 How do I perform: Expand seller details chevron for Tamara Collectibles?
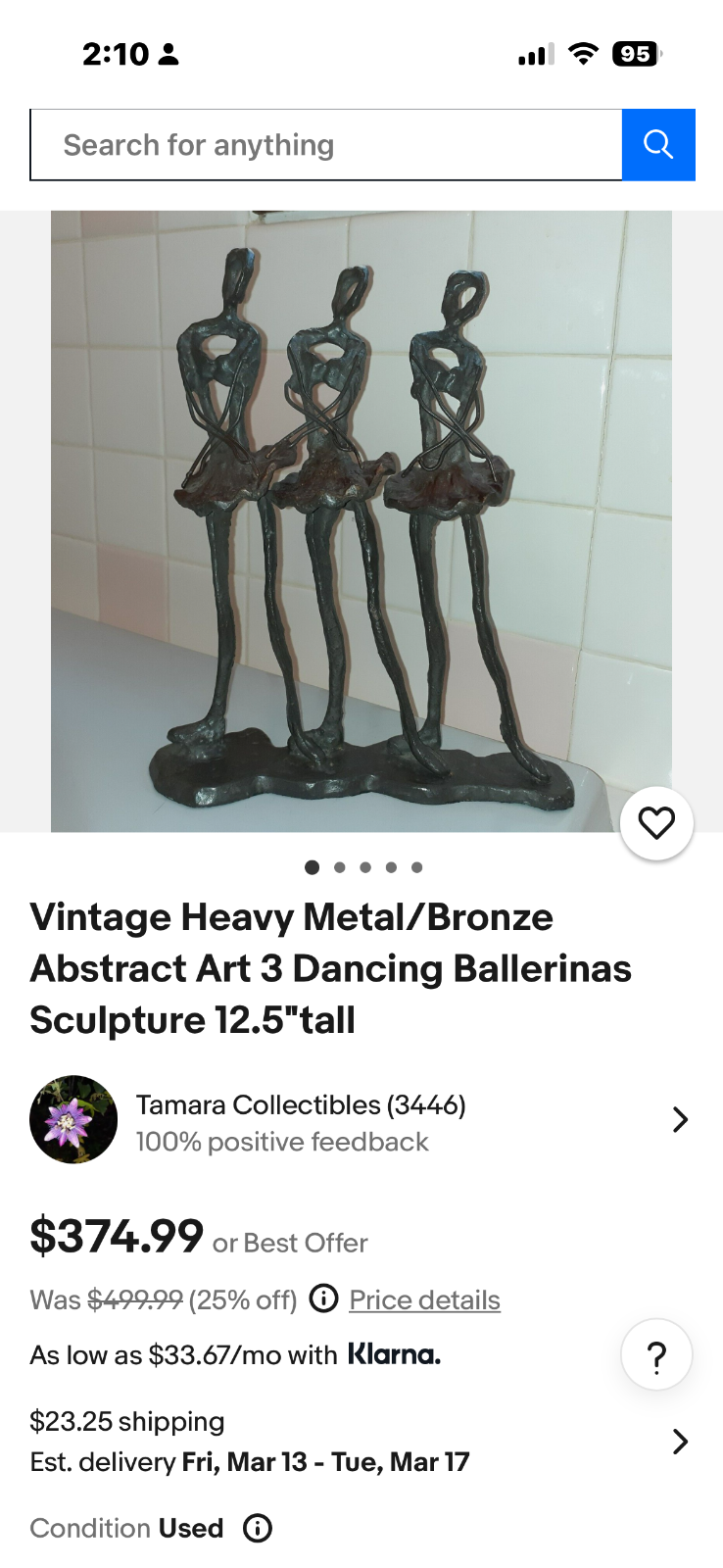click(680, 1119)
